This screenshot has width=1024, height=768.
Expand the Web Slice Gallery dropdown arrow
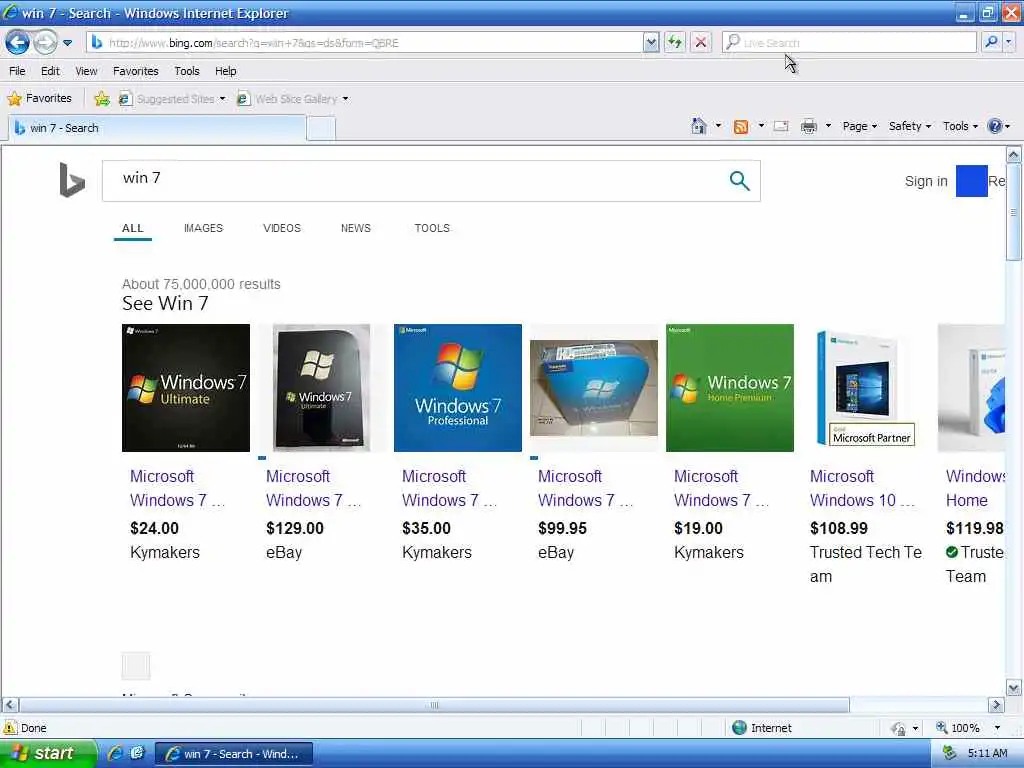pyautogui.click(x=345, y=99)
